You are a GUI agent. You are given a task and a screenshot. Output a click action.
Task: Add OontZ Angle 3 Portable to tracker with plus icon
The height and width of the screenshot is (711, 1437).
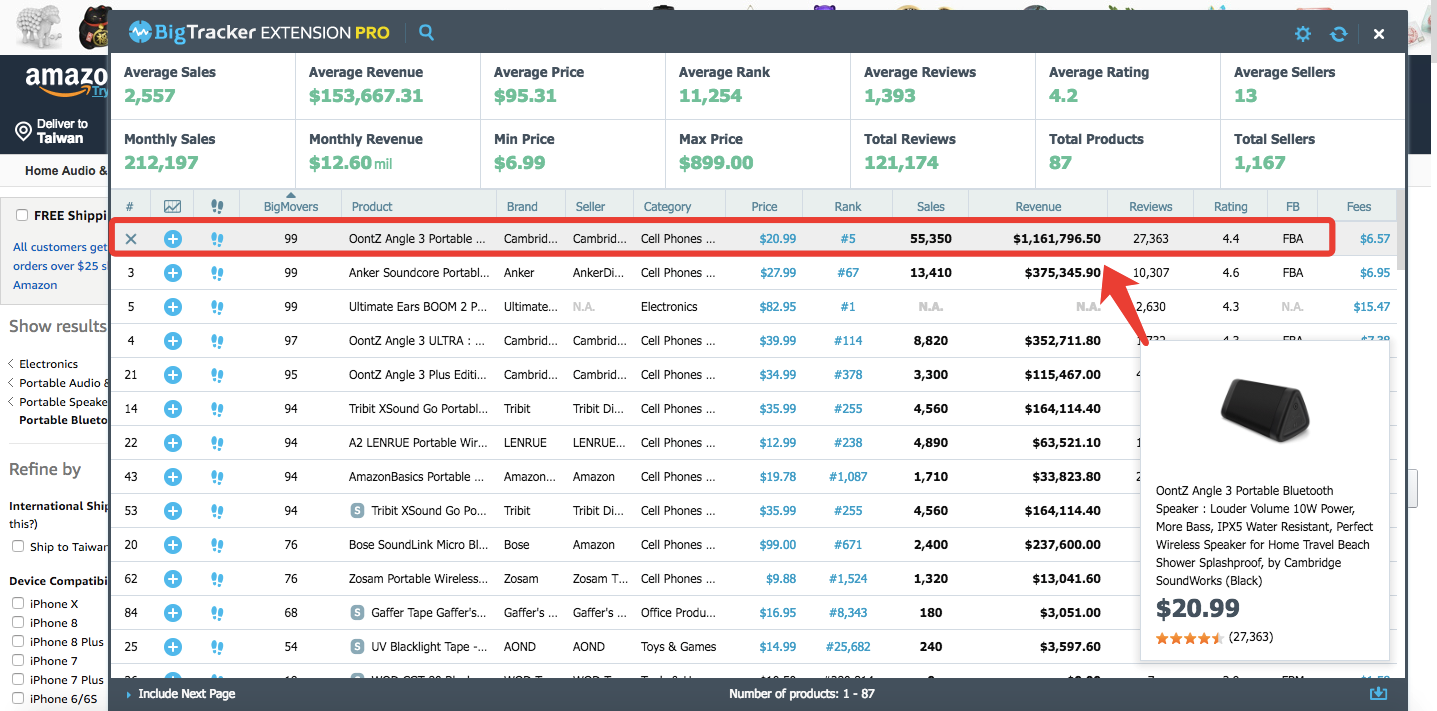(173, 239)
